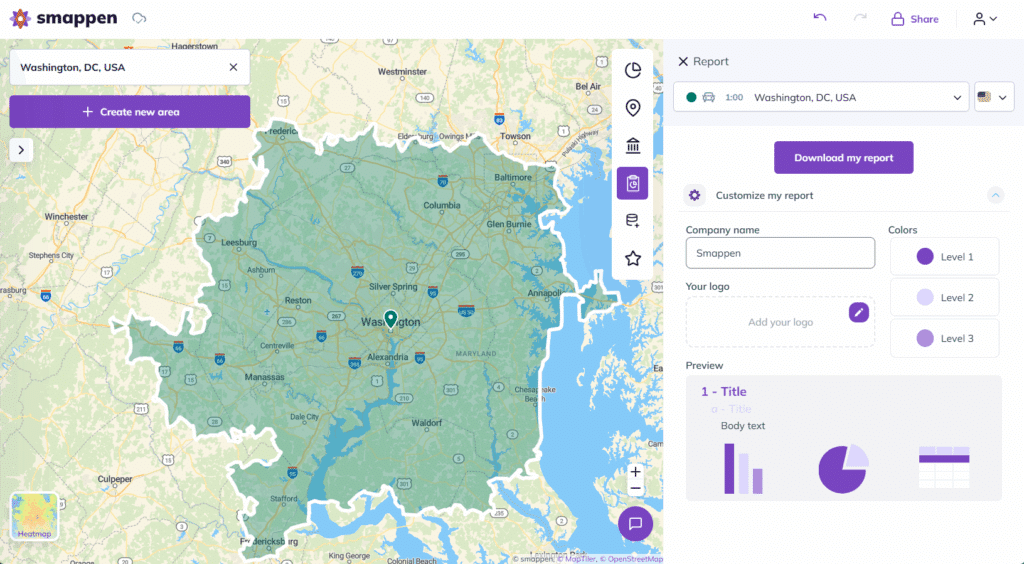
Task: Open the country flag dropdown
Action: coord(994,98)
